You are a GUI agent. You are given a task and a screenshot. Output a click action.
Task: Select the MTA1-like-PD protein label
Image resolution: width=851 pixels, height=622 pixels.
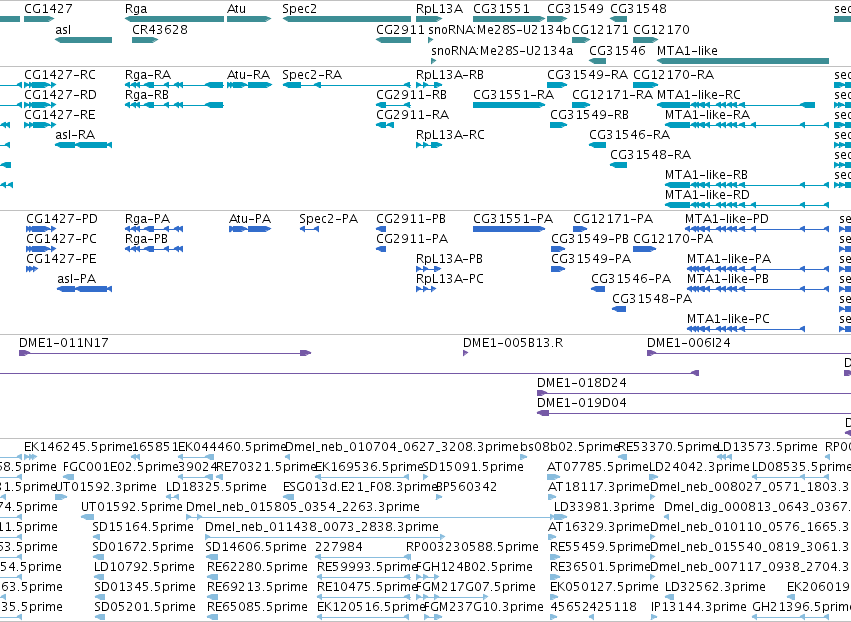pyautogui.click(x=727, y=219)
